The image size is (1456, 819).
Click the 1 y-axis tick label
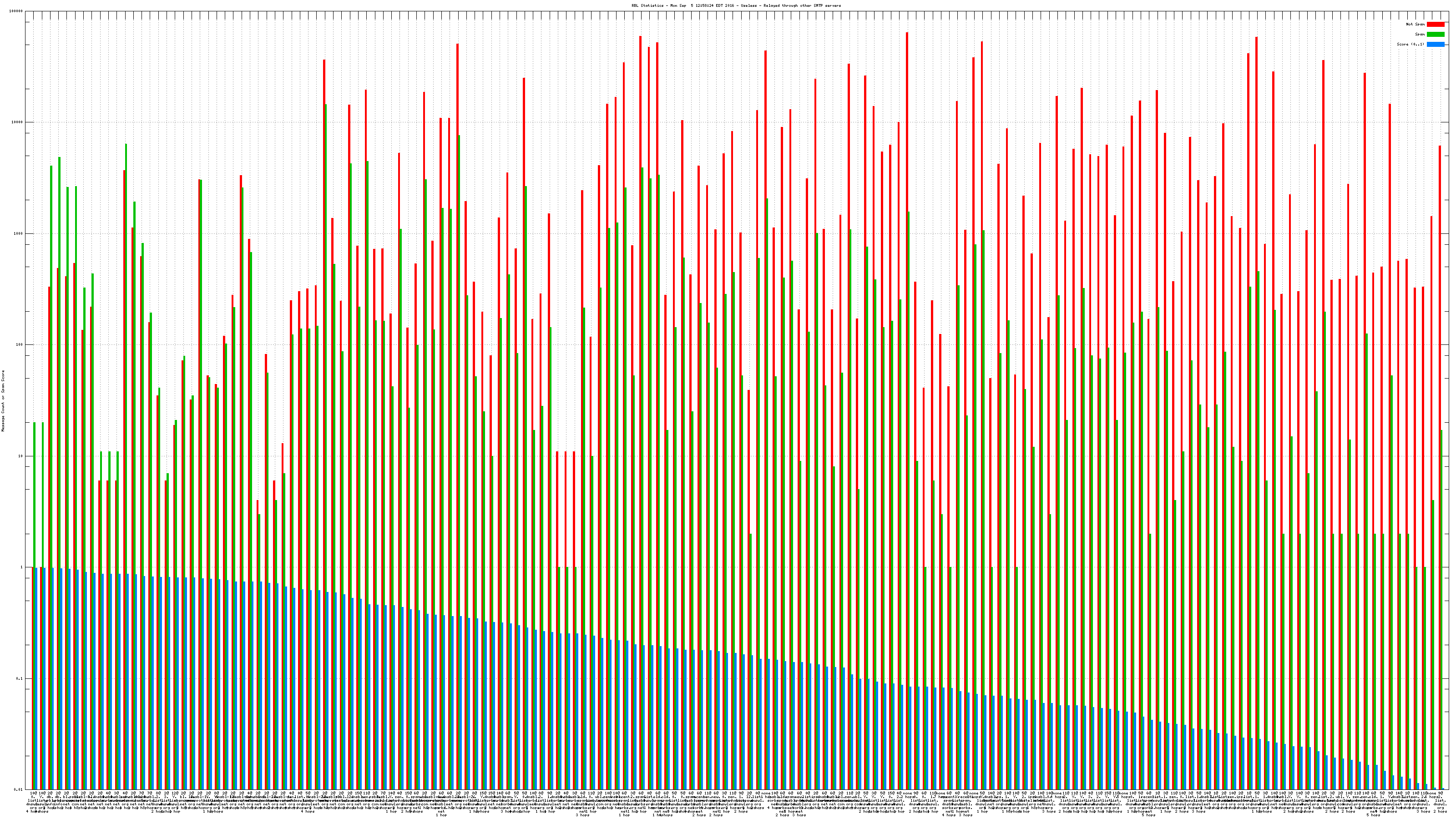tap(21, 567)
